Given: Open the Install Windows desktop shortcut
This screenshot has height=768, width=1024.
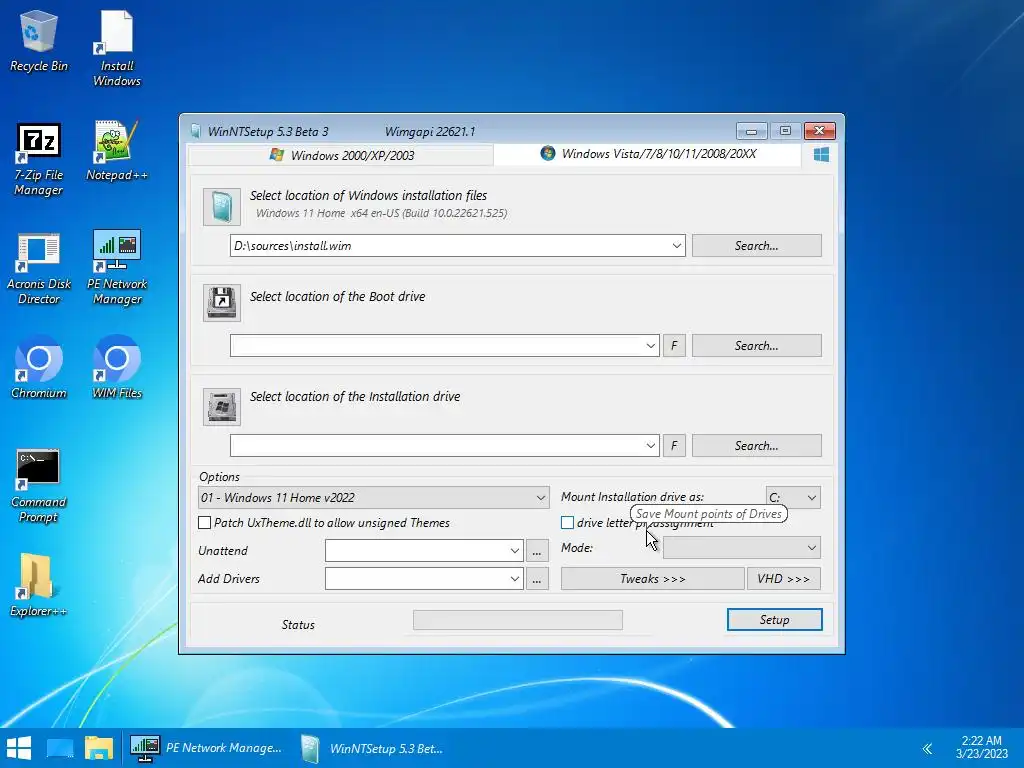Looking at the screenshot, I should pyautogui.click(x=117, y=48).
